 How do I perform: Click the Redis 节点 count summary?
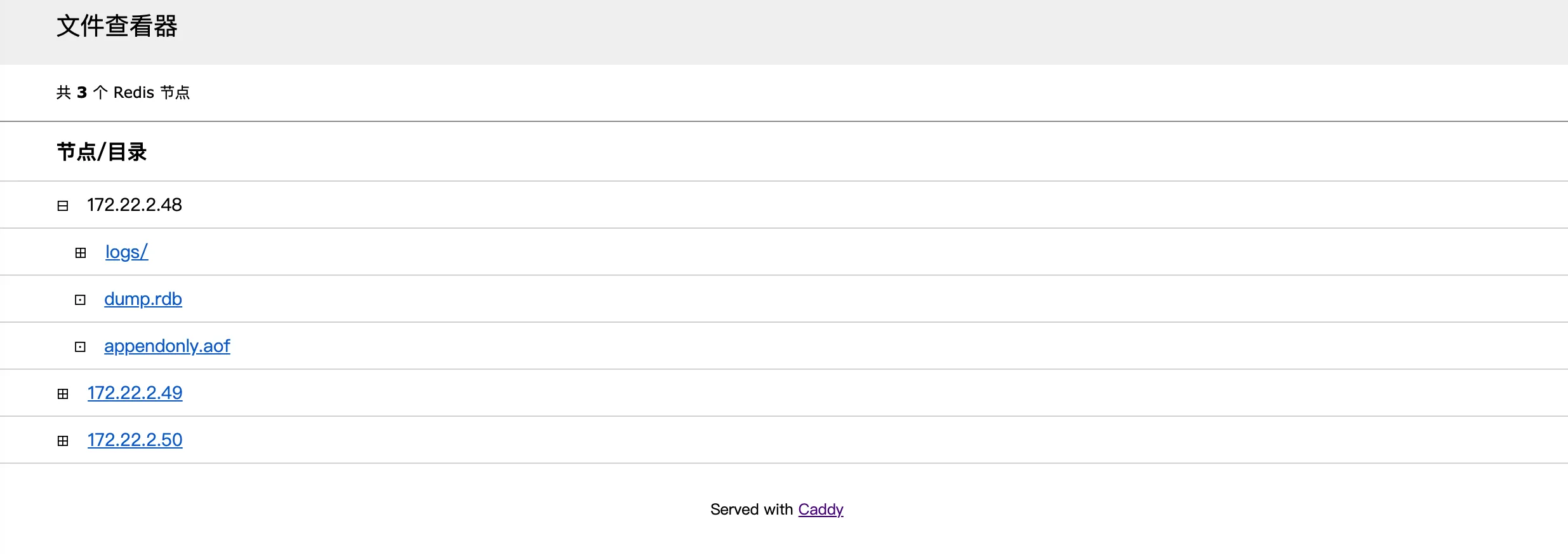[123, 93]
